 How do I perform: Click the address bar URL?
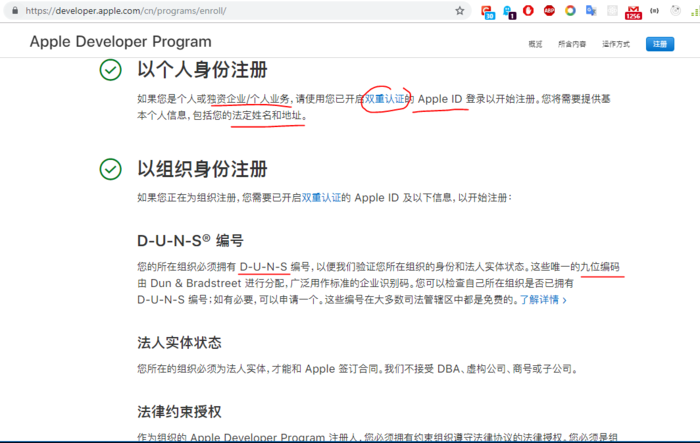pos(125,11)
